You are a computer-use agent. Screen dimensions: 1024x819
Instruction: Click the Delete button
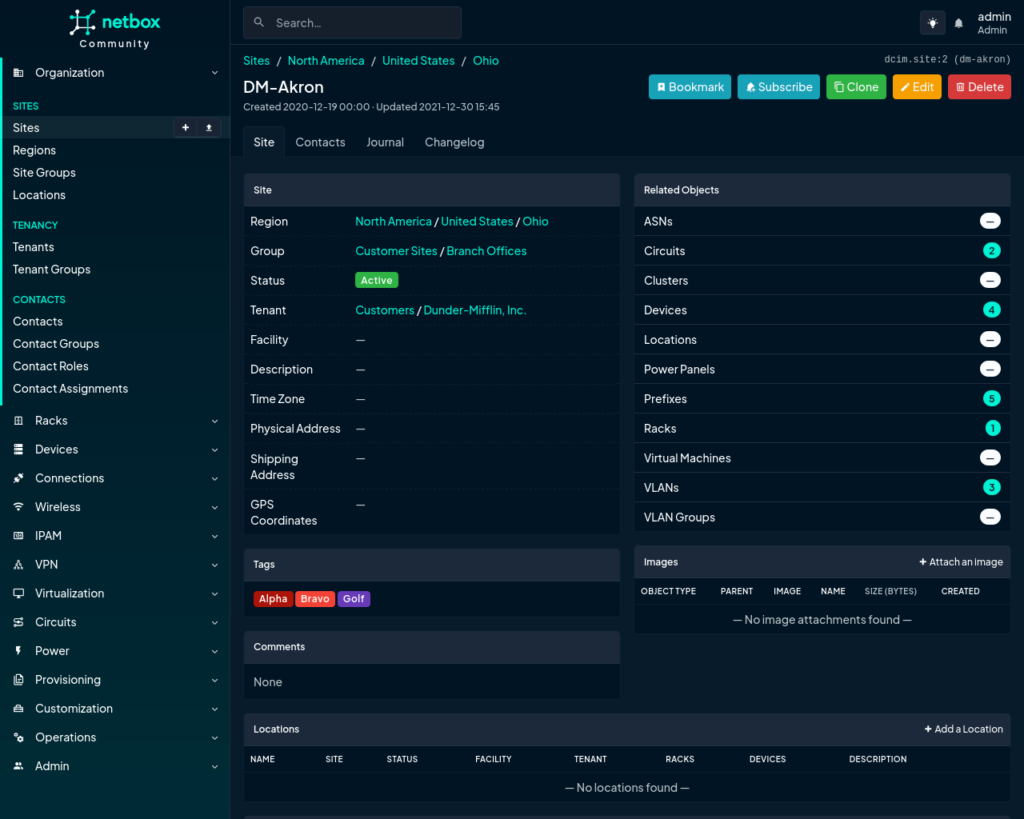pos(979,87)
